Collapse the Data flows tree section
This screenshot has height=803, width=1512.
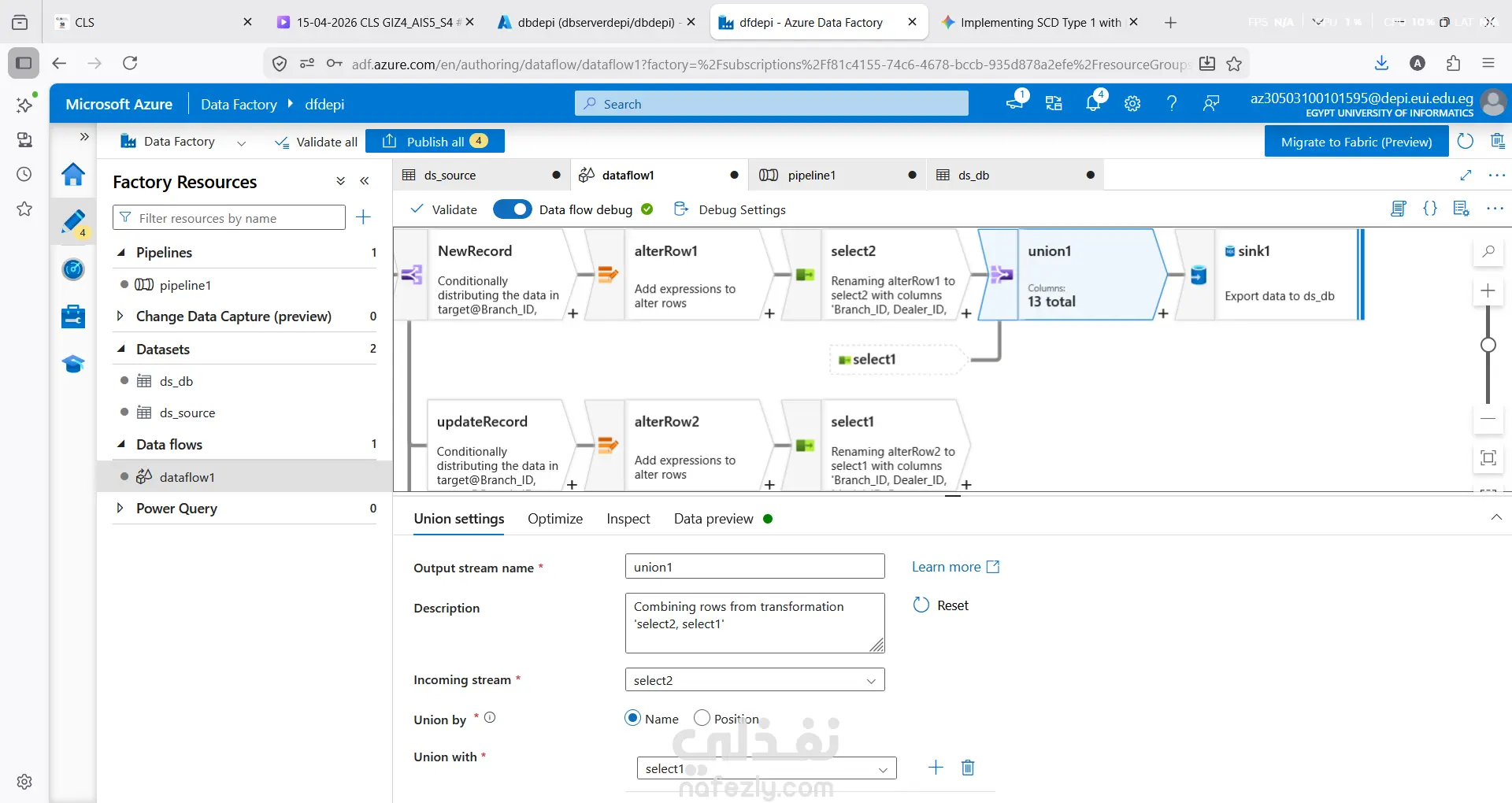(121, 444)
